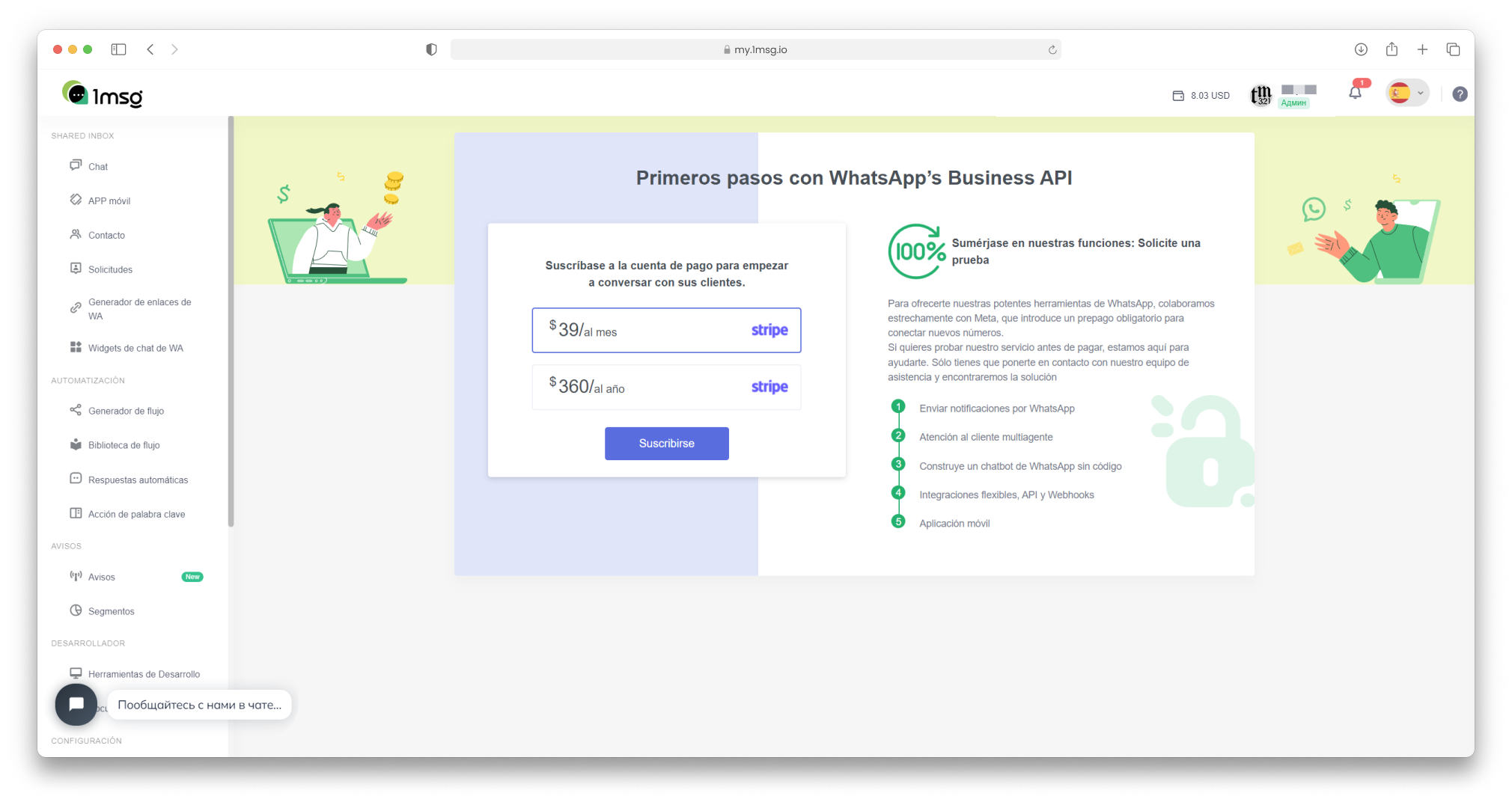
Task: Click 'Integraciones flexibles, API y Webhooks' text
Action: tap(1006, 495)
